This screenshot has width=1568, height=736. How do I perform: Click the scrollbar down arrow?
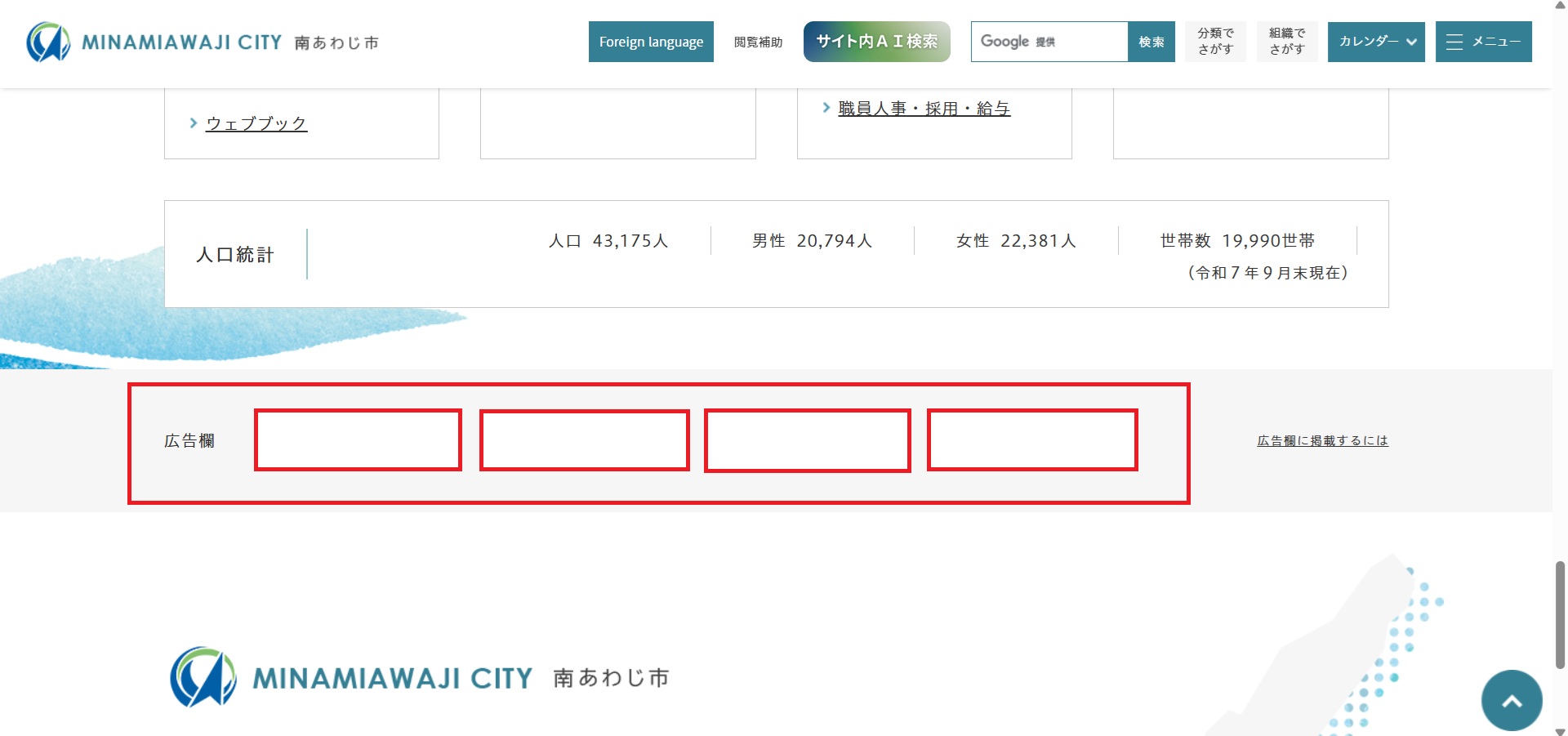coord(1560,730)
